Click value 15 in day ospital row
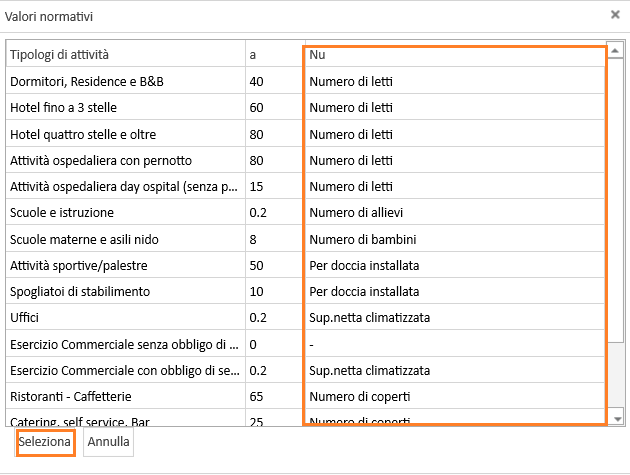 [x=256, y=186]
